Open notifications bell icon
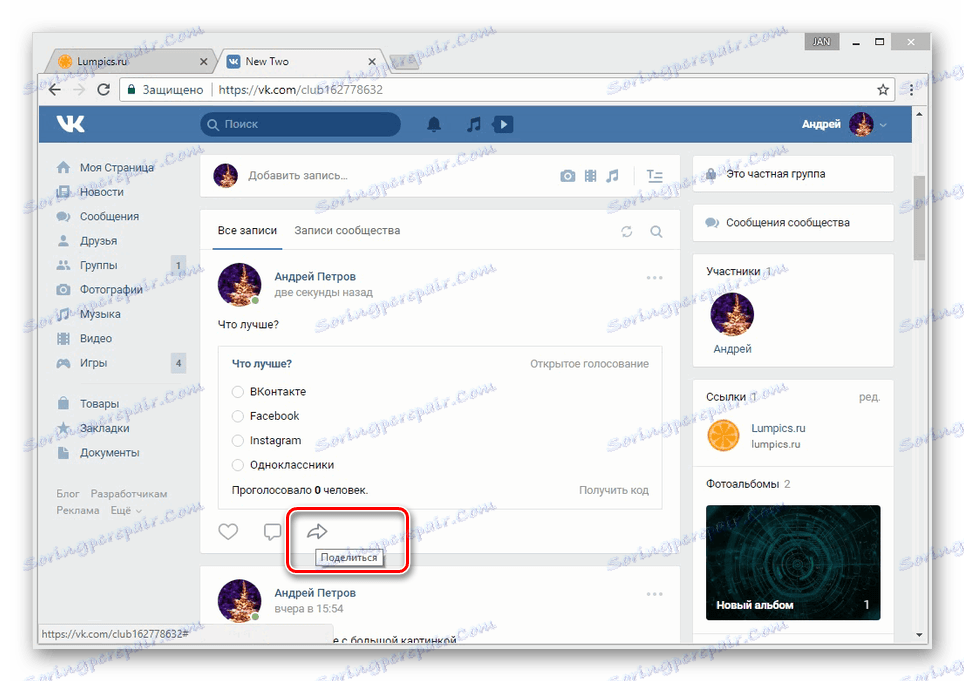 click(x=434, y=124)
